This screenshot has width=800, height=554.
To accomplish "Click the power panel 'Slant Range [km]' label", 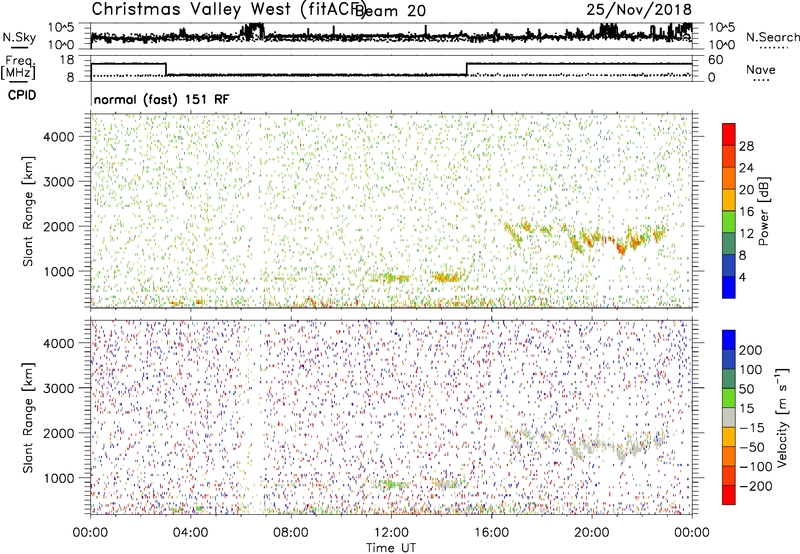I will [x=28, y=211].
